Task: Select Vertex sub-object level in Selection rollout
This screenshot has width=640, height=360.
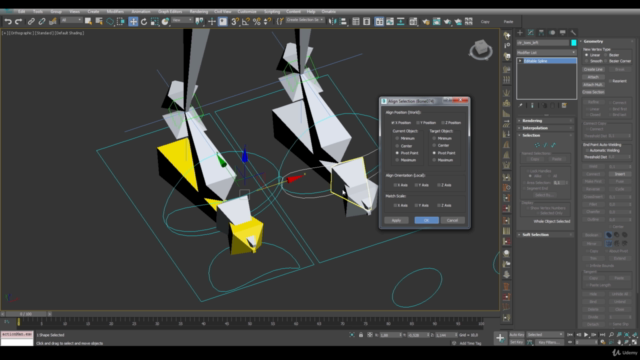Action: click(537, 145)
